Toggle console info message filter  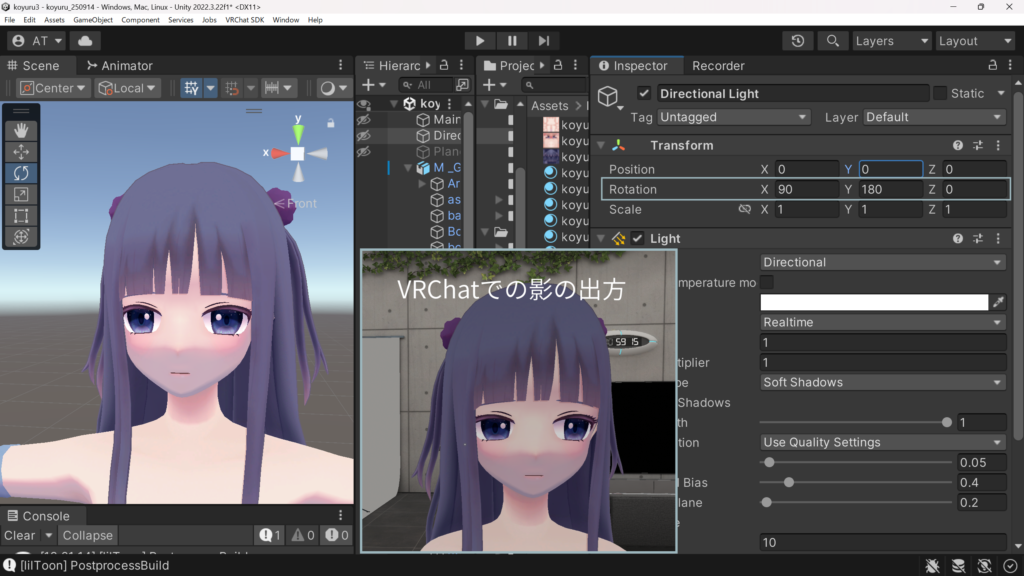(x=270, y=535)
